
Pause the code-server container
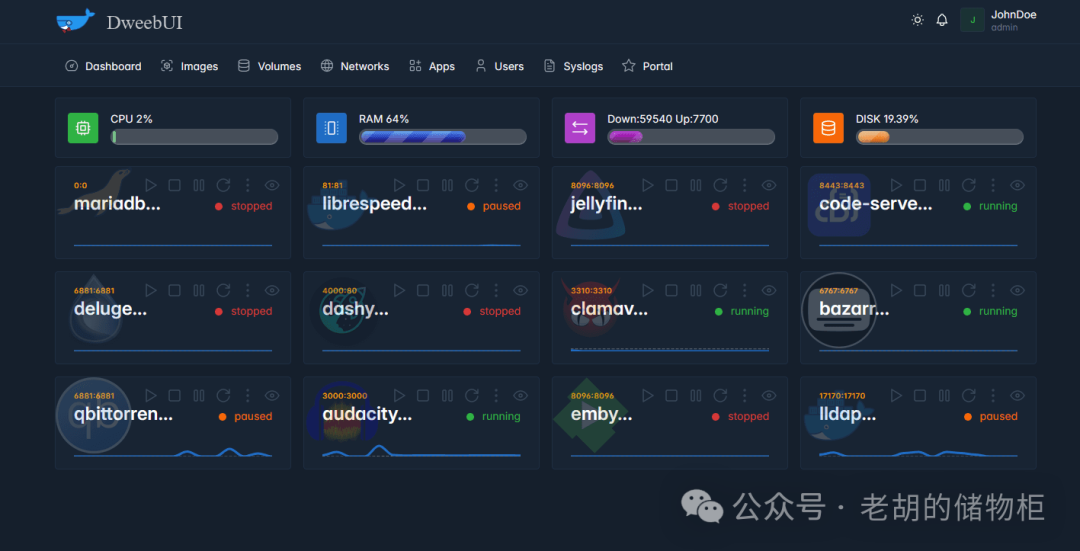[944, 185]
